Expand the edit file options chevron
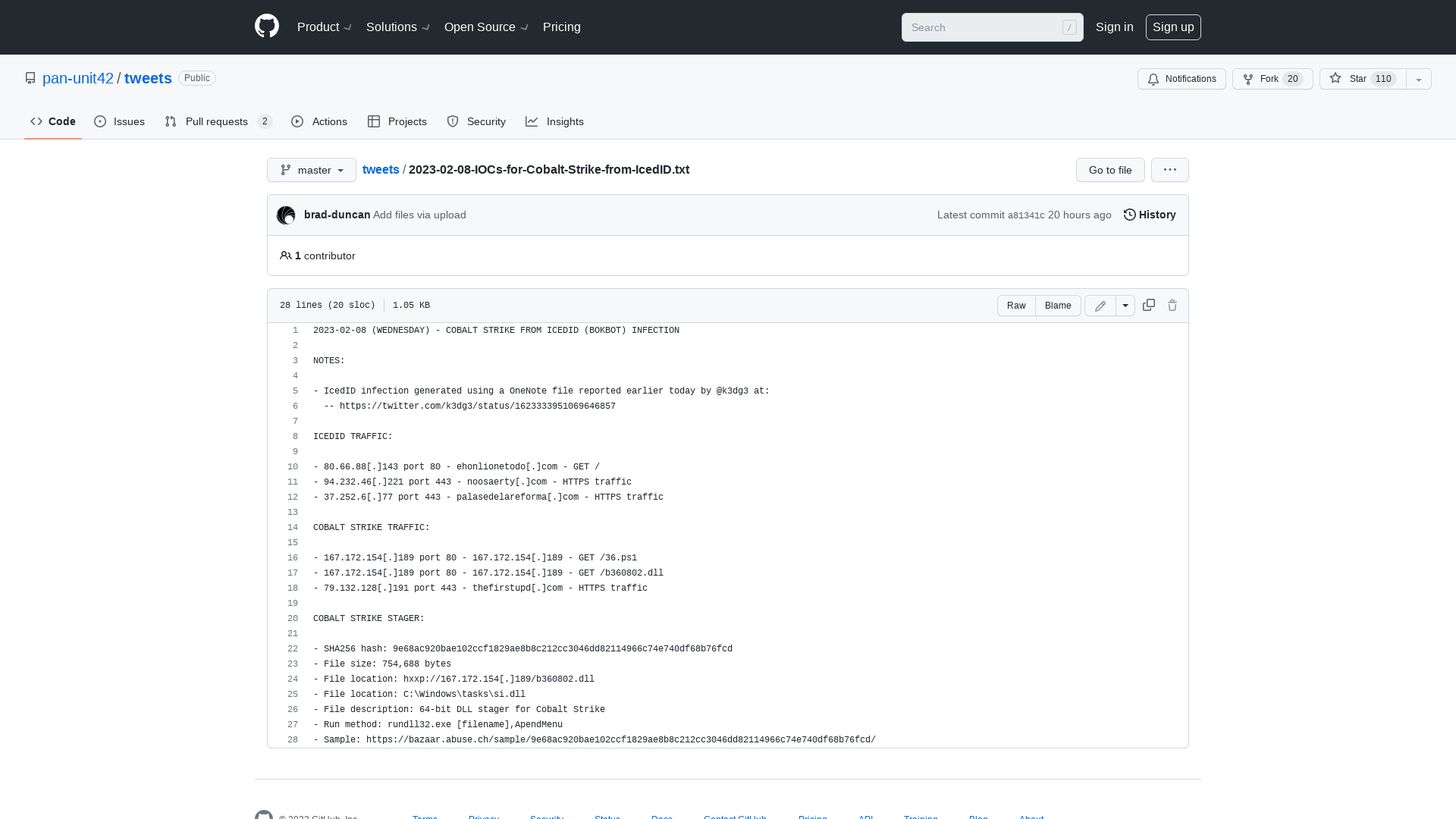This screenshot has width=1456, height=819. coord(1125,305)
